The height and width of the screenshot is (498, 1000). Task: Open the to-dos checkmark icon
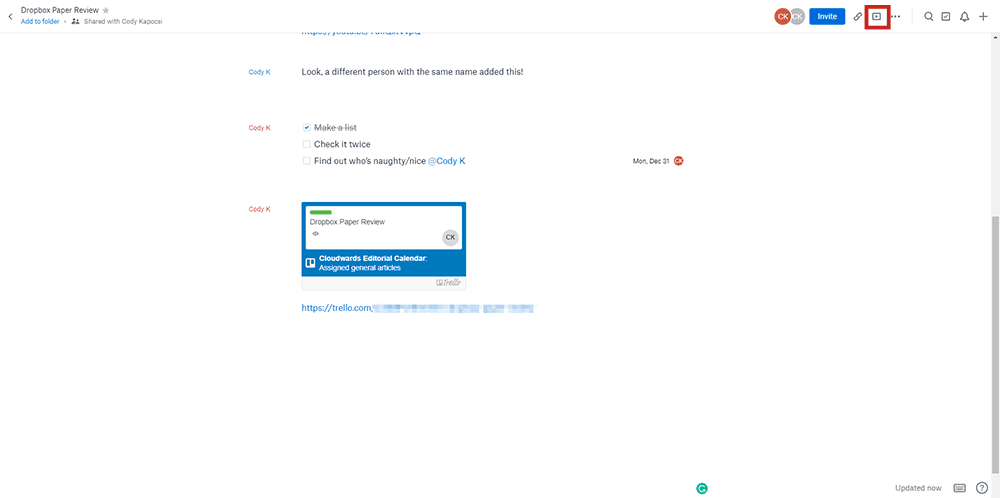[x=946, y=17]
